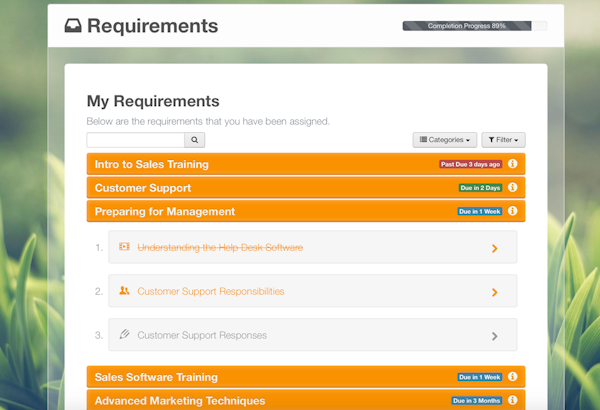Click the Due in 2 Days badge
The width and height of the screenshot is (600, 410).
click(480, 188)
